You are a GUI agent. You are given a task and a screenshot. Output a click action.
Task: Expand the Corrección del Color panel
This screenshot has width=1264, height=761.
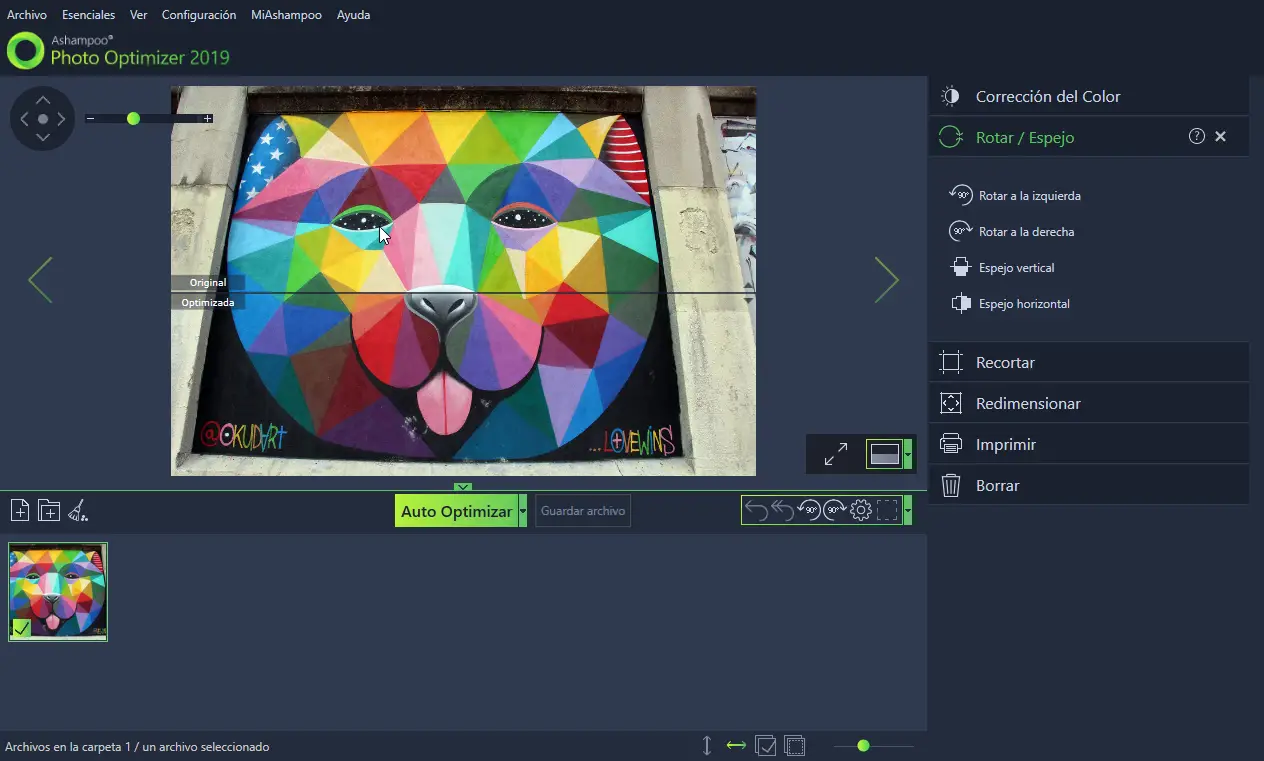point(1088,97)
